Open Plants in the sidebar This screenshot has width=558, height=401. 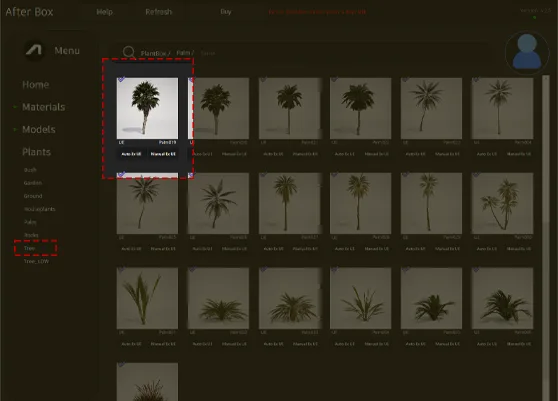(36, 152)
